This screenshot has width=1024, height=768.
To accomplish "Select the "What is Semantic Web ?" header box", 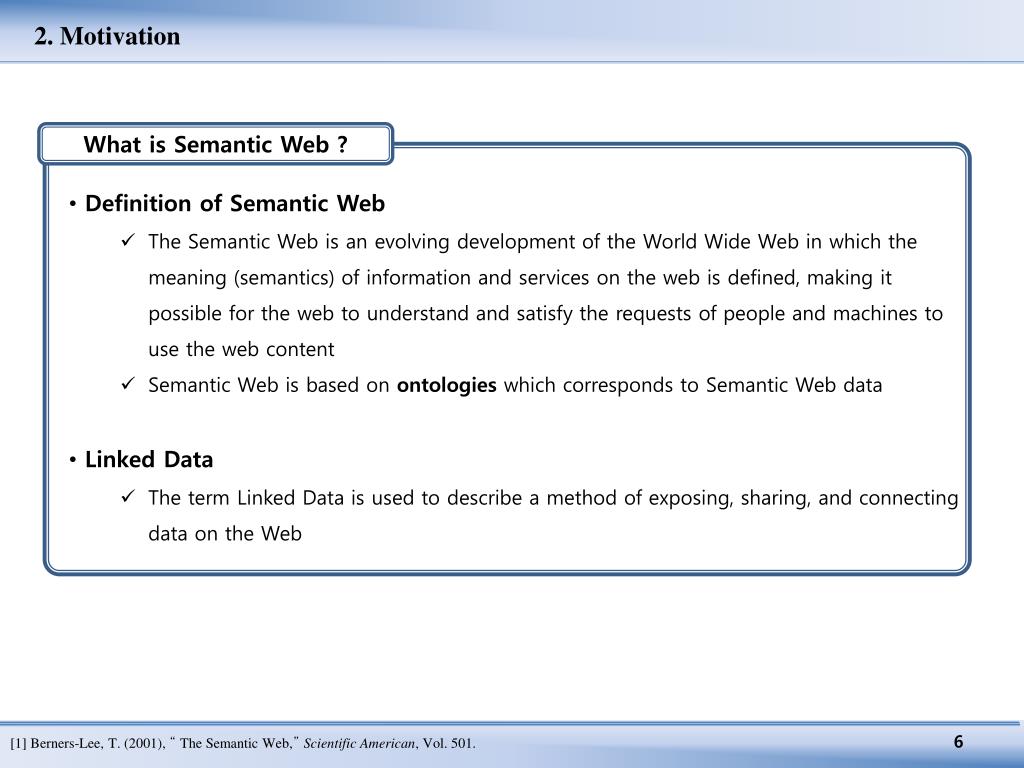I will [216, 144].
